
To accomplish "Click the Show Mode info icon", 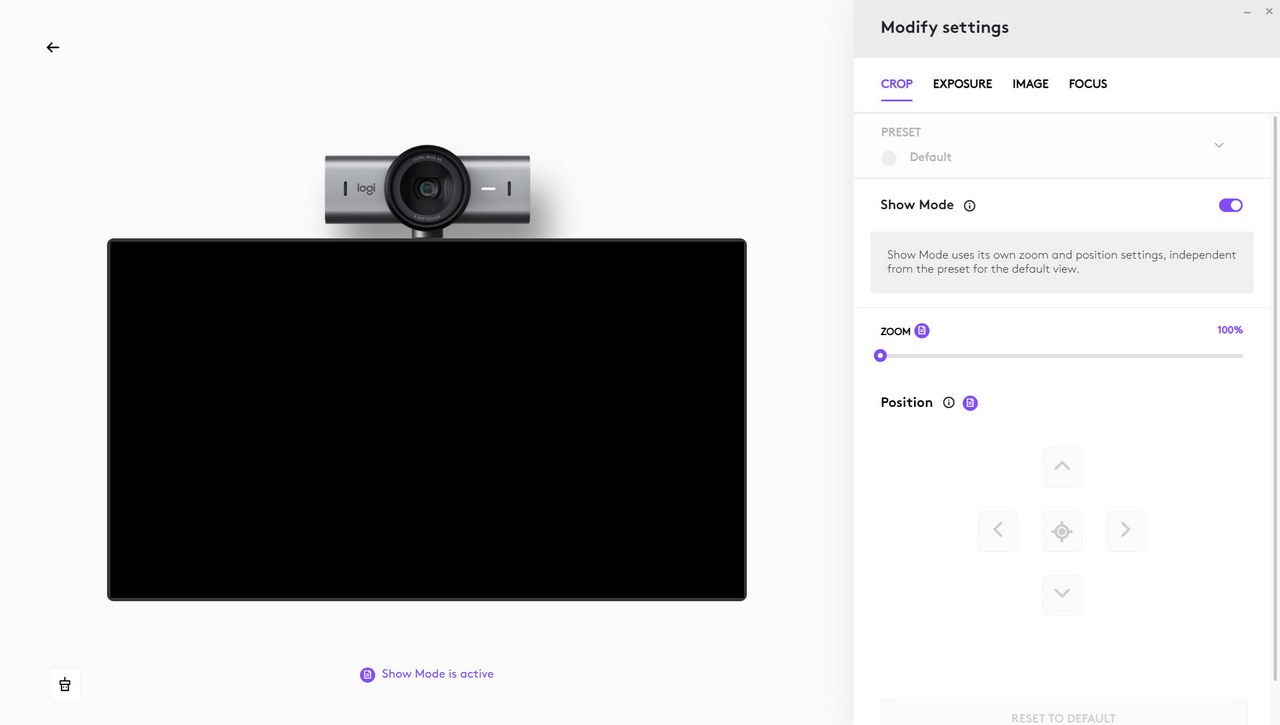I will click(x=969, y=206).
